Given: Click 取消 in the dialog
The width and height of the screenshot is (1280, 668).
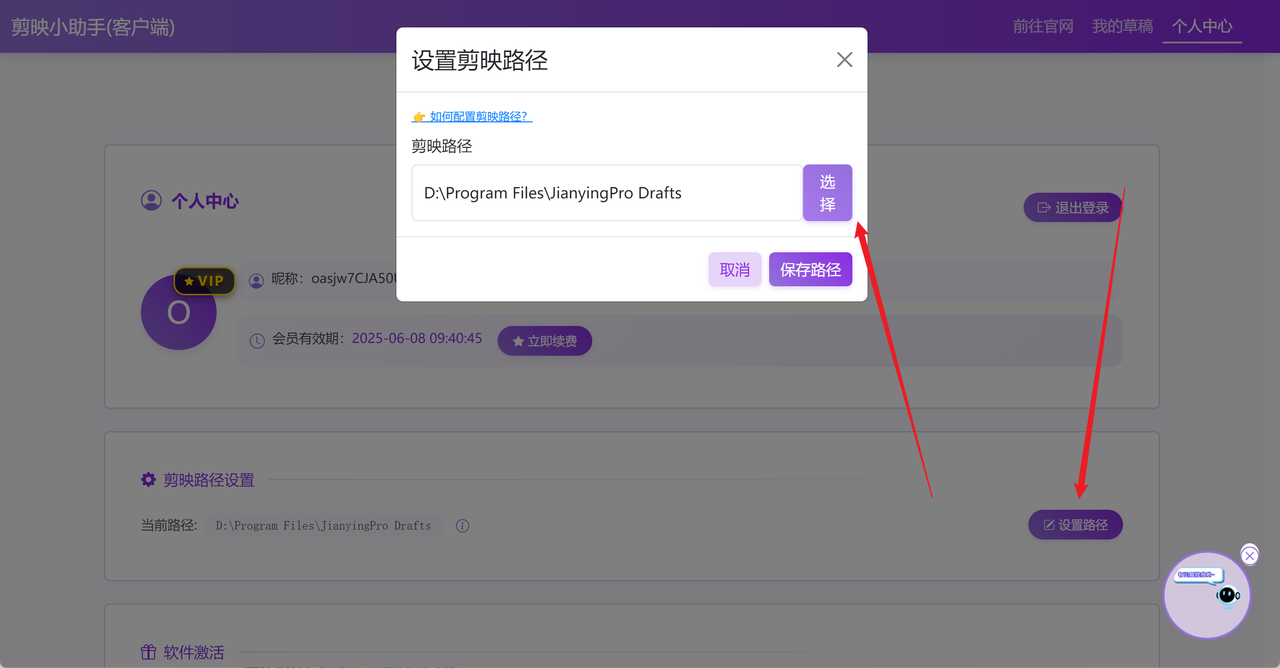Looking at the screenshot, I should (735, 270).
